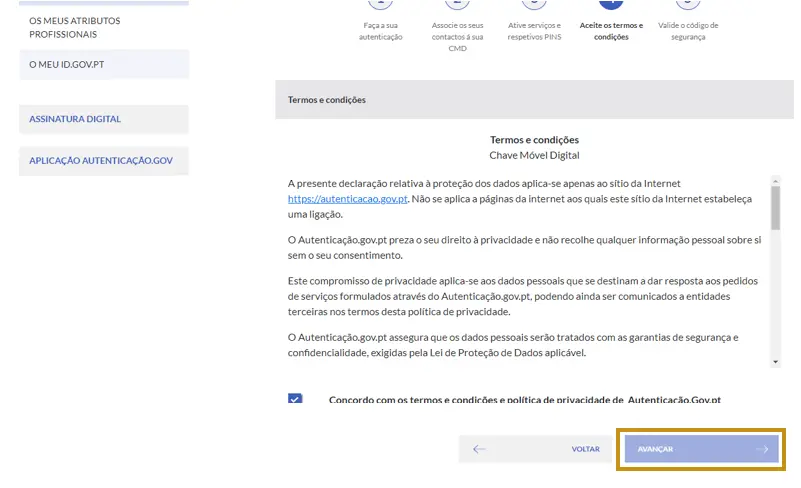The width and height of the screenshot is (801, 488).
Task: Click the terms text scrollbar thumb
Action: point(775,208)
